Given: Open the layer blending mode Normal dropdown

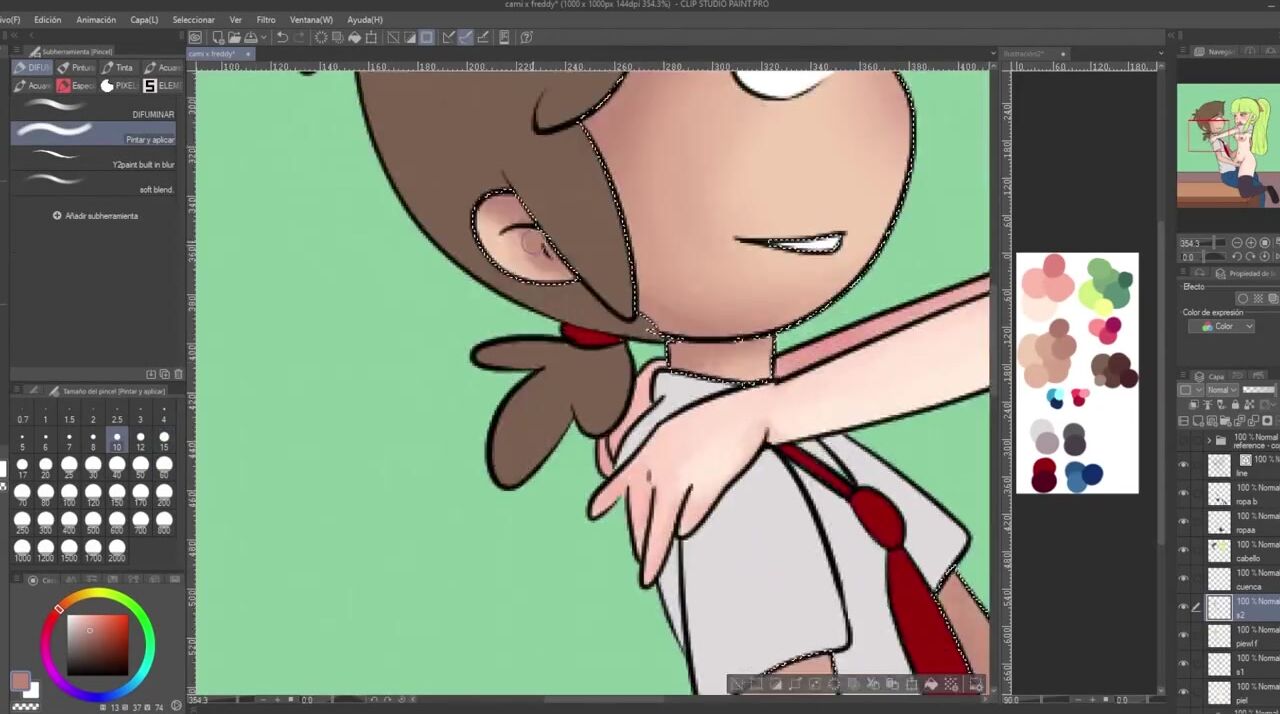Looking at the screenshot, I should pos(1221,390).
